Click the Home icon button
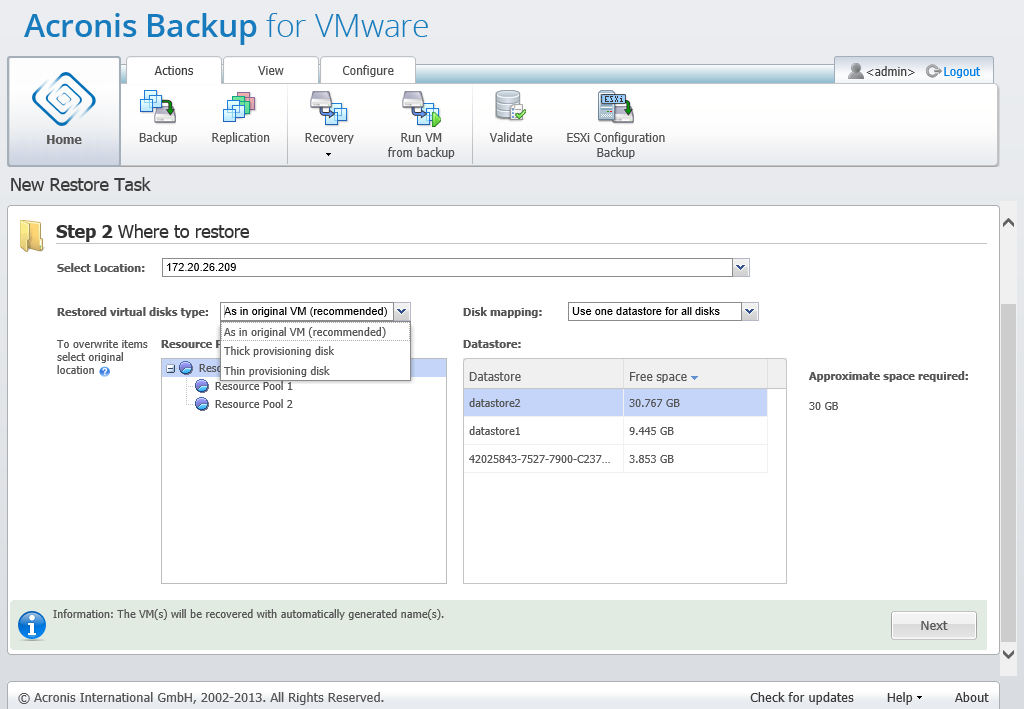Viewport: 1024px width, 709px height. click(64, 110)
